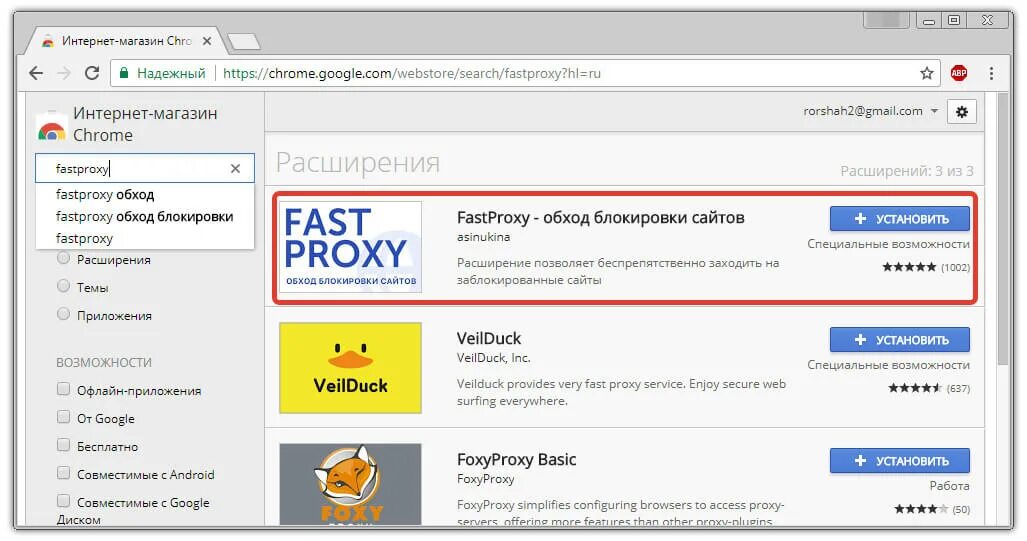Click the page vertical scrollbar thumb
Viewport: 1027px width, 541px height.
(1002, 229)
